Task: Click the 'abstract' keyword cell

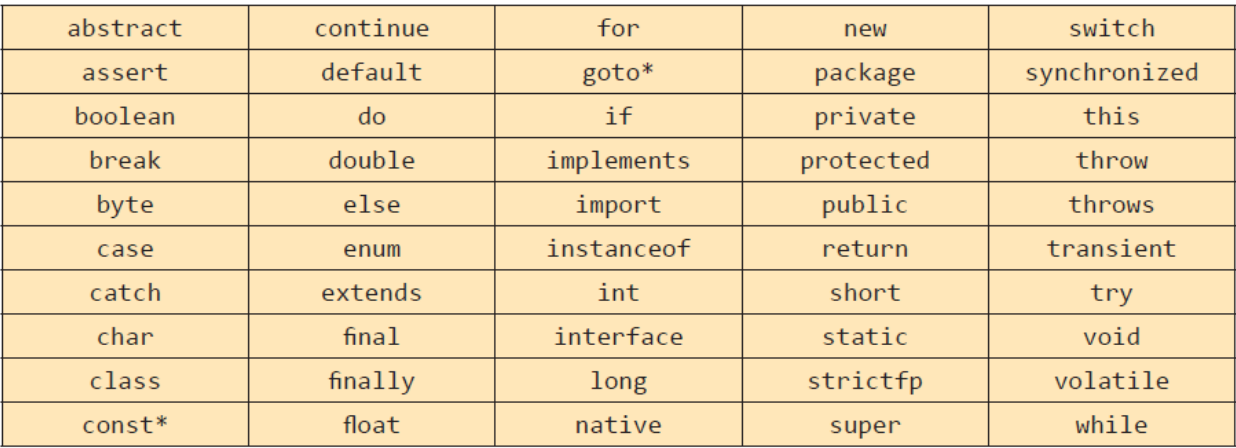Action: (125, 28)
